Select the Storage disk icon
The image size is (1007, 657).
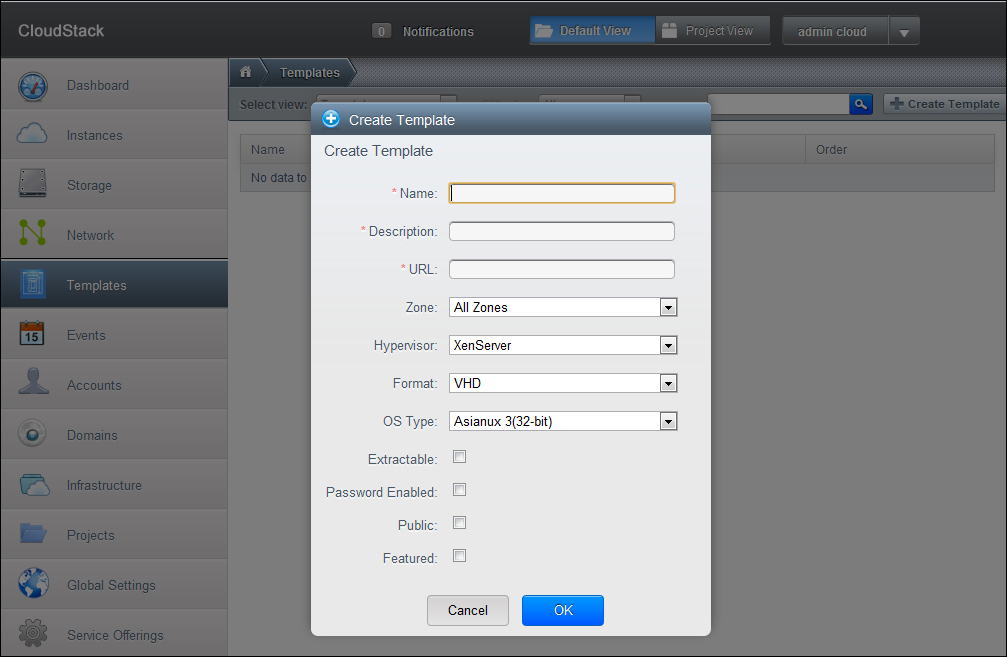coord(33,185)
